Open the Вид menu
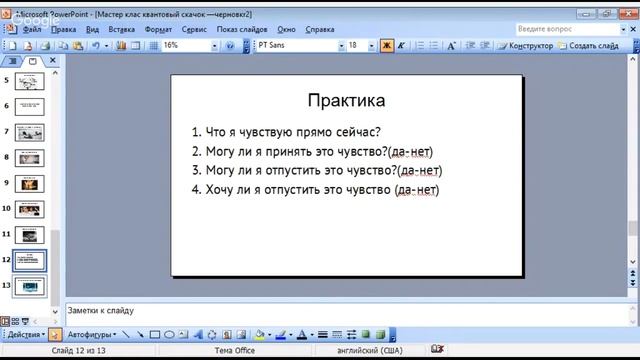Image resolution: width=640 pixels, height=360 pixels. 93,29
